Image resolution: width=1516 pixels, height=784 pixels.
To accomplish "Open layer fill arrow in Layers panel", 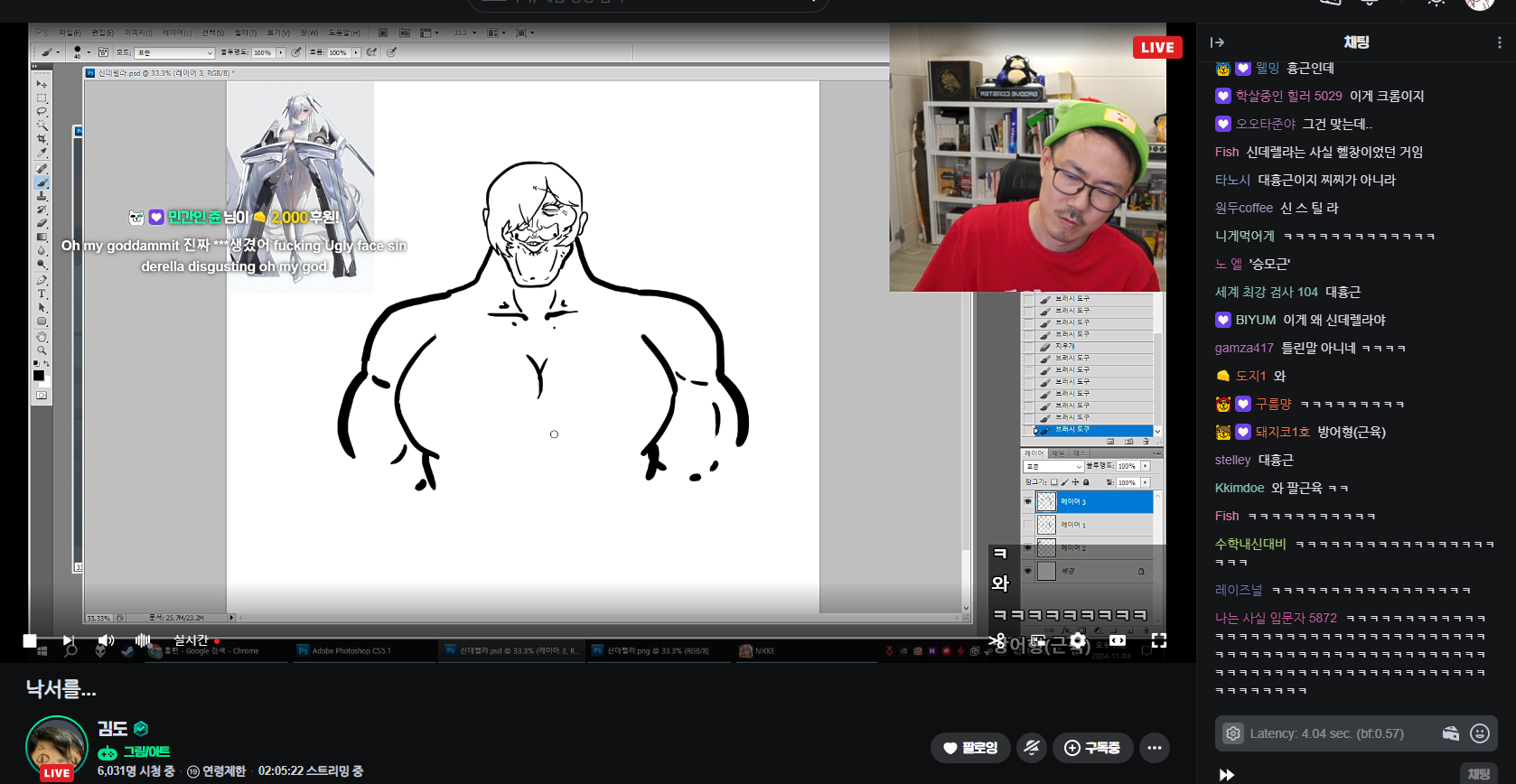I will [1146, 482].
